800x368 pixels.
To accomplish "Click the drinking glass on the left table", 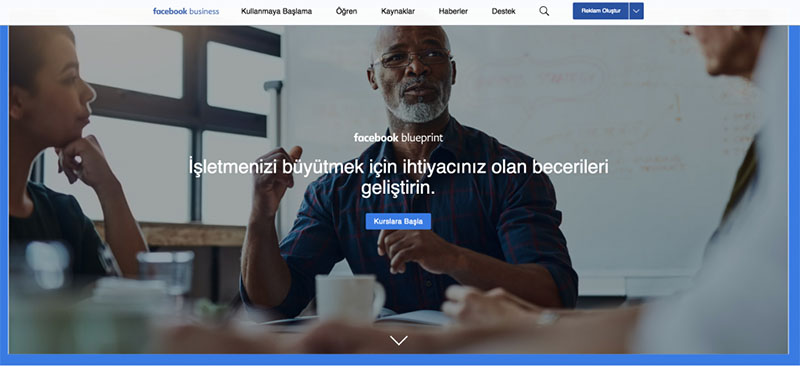I will click(165, 273).
